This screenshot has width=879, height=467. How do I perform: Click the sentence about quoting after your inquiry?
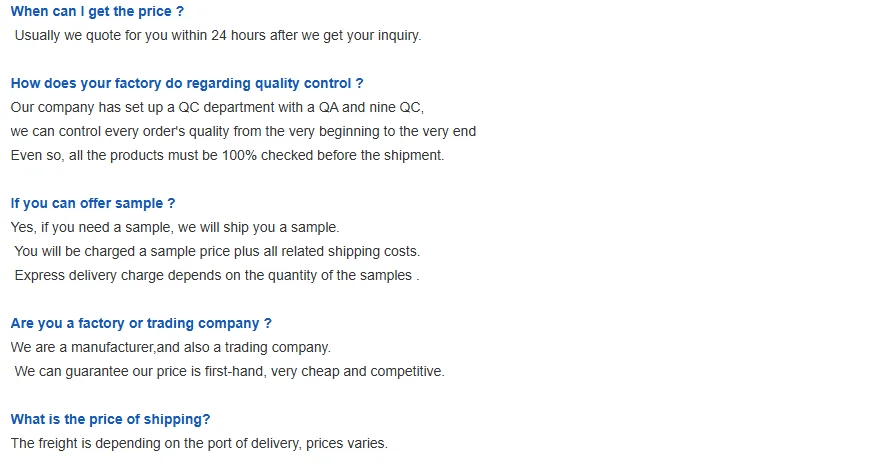(x=218, y=35)
